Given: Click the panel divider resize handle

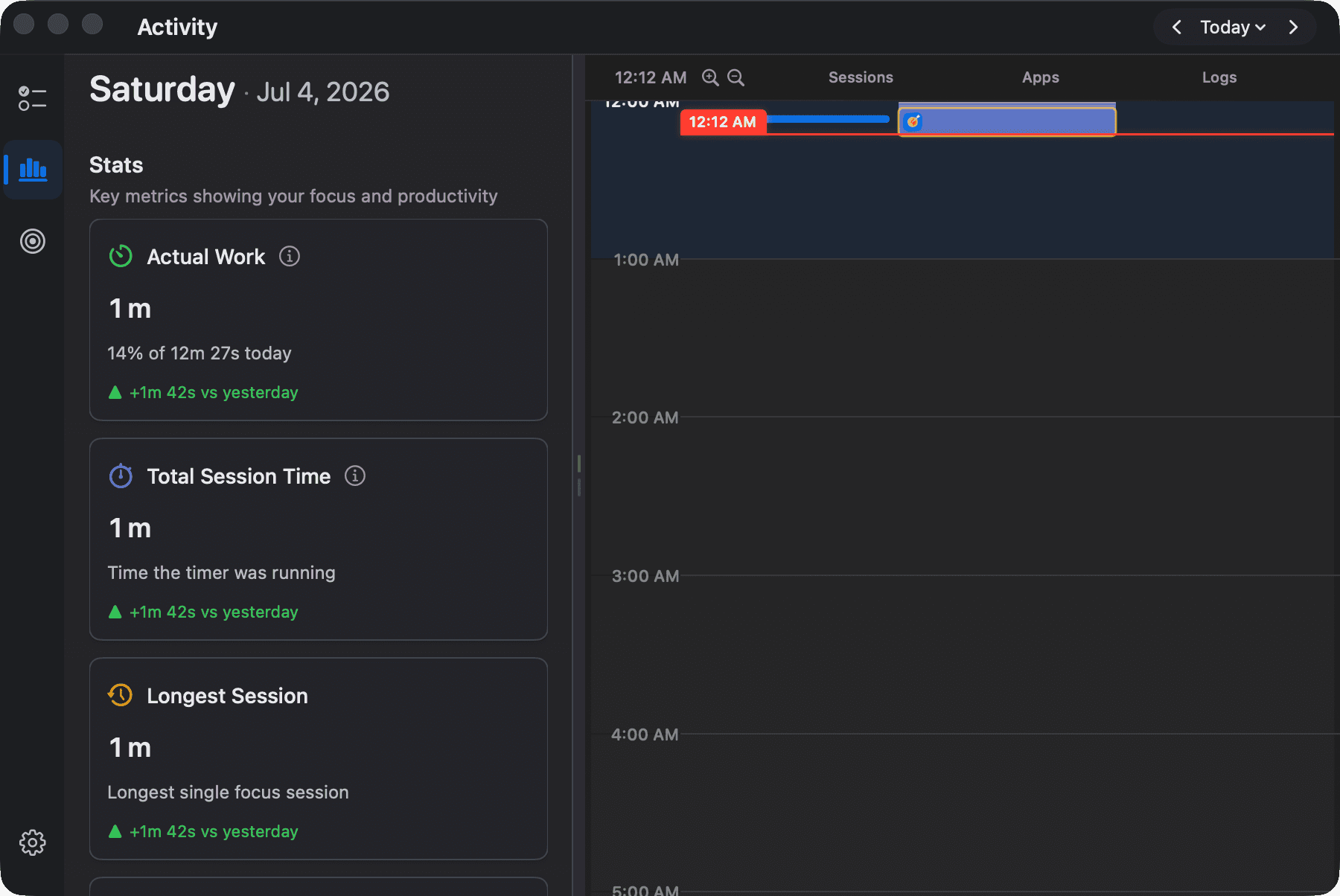Looking at the screenshot, I should (x=578, y=476).
